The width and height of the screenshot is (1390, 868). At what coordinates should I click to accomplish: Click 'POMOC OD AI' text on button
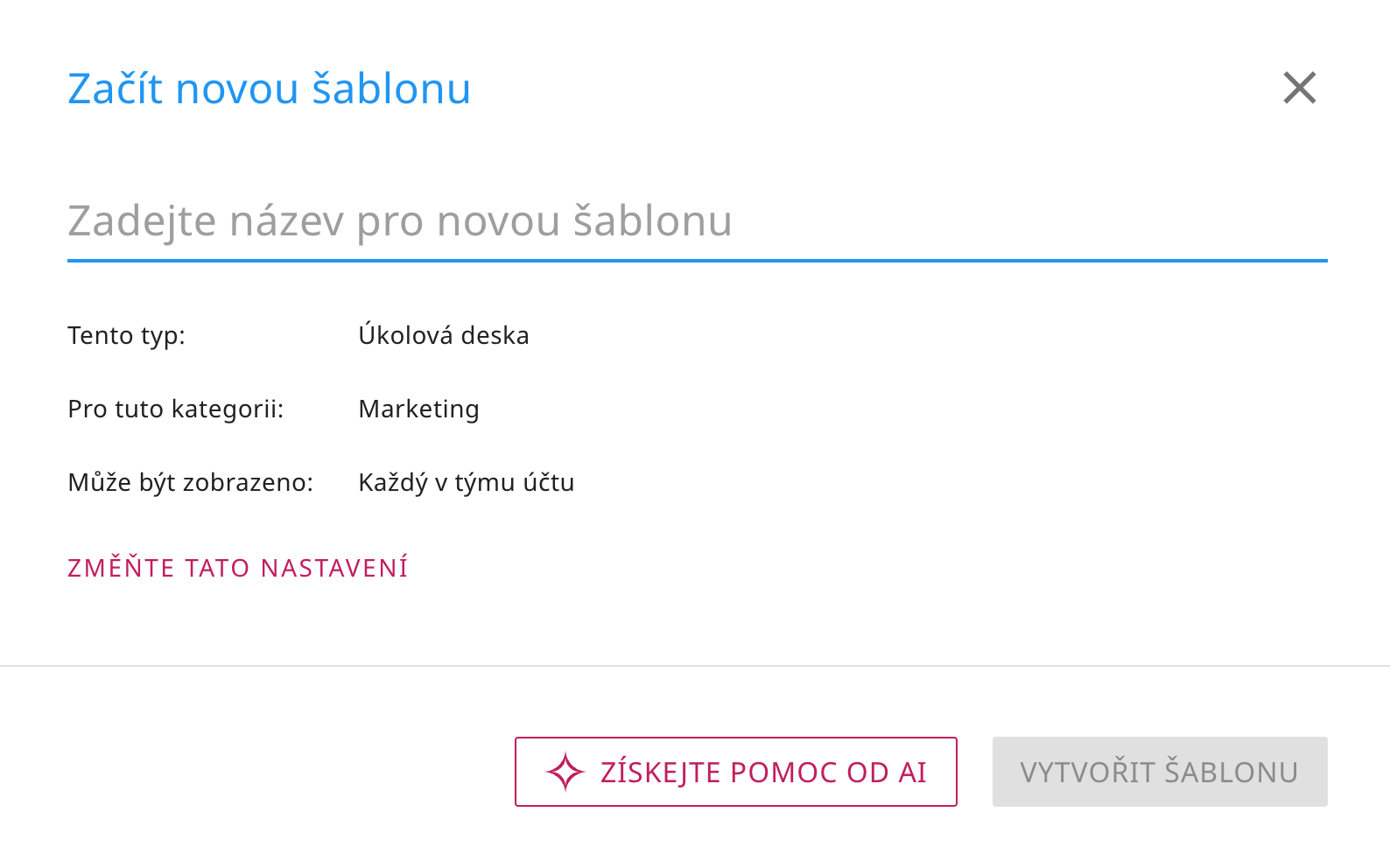coord(827,773)
